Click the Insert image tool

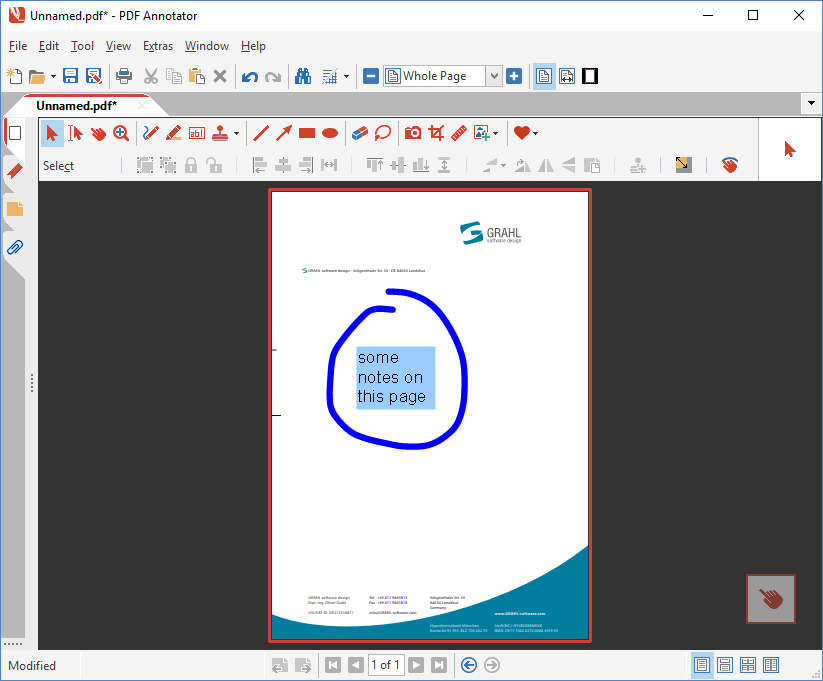point(481,133)
